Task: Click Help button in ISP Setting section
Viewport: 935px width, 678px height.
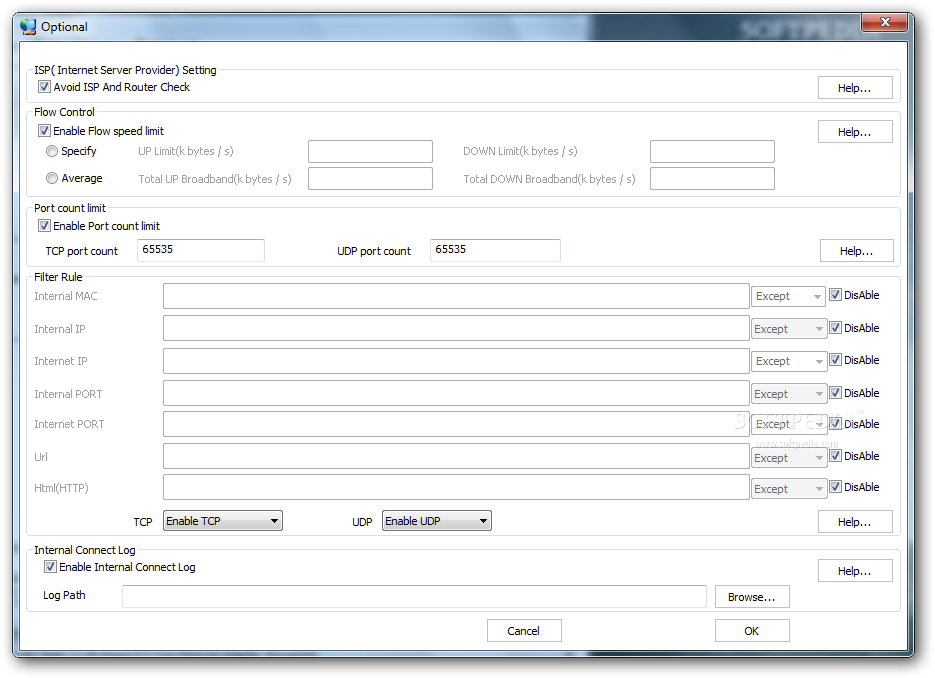Action: tap(855, 88)
